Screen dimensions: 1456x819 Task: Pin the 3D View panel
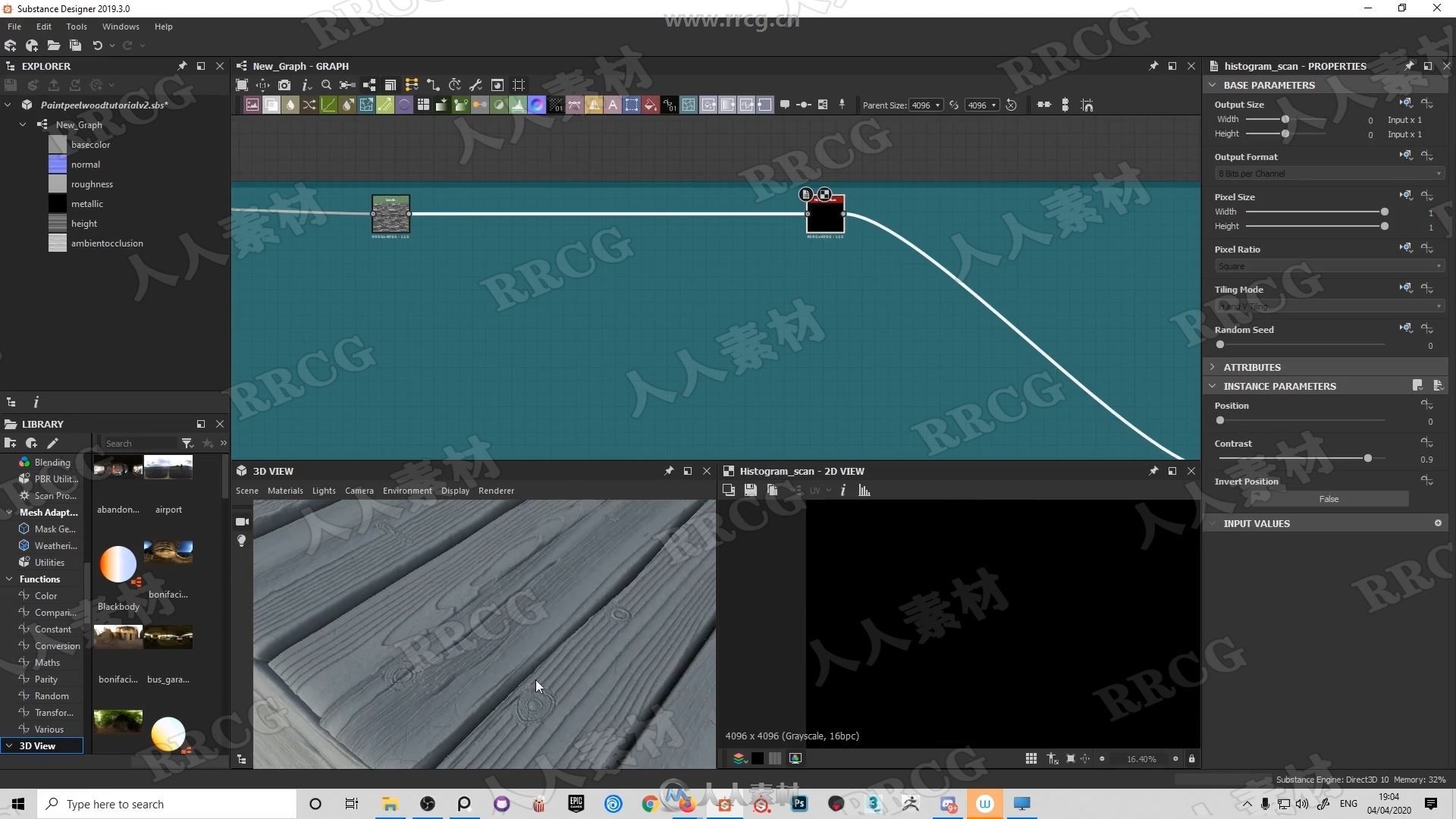click(669, 471)
